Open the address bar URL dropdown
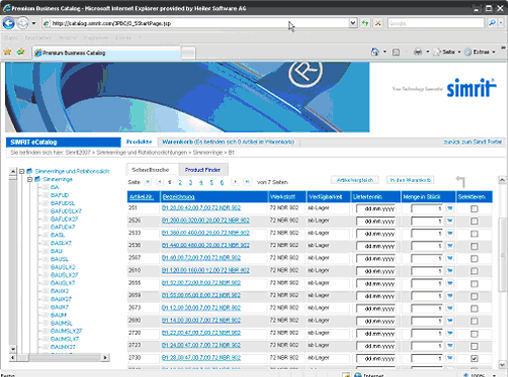Viewport: 508px width, 377px height. pyautogui.click(x=353, y=23)
